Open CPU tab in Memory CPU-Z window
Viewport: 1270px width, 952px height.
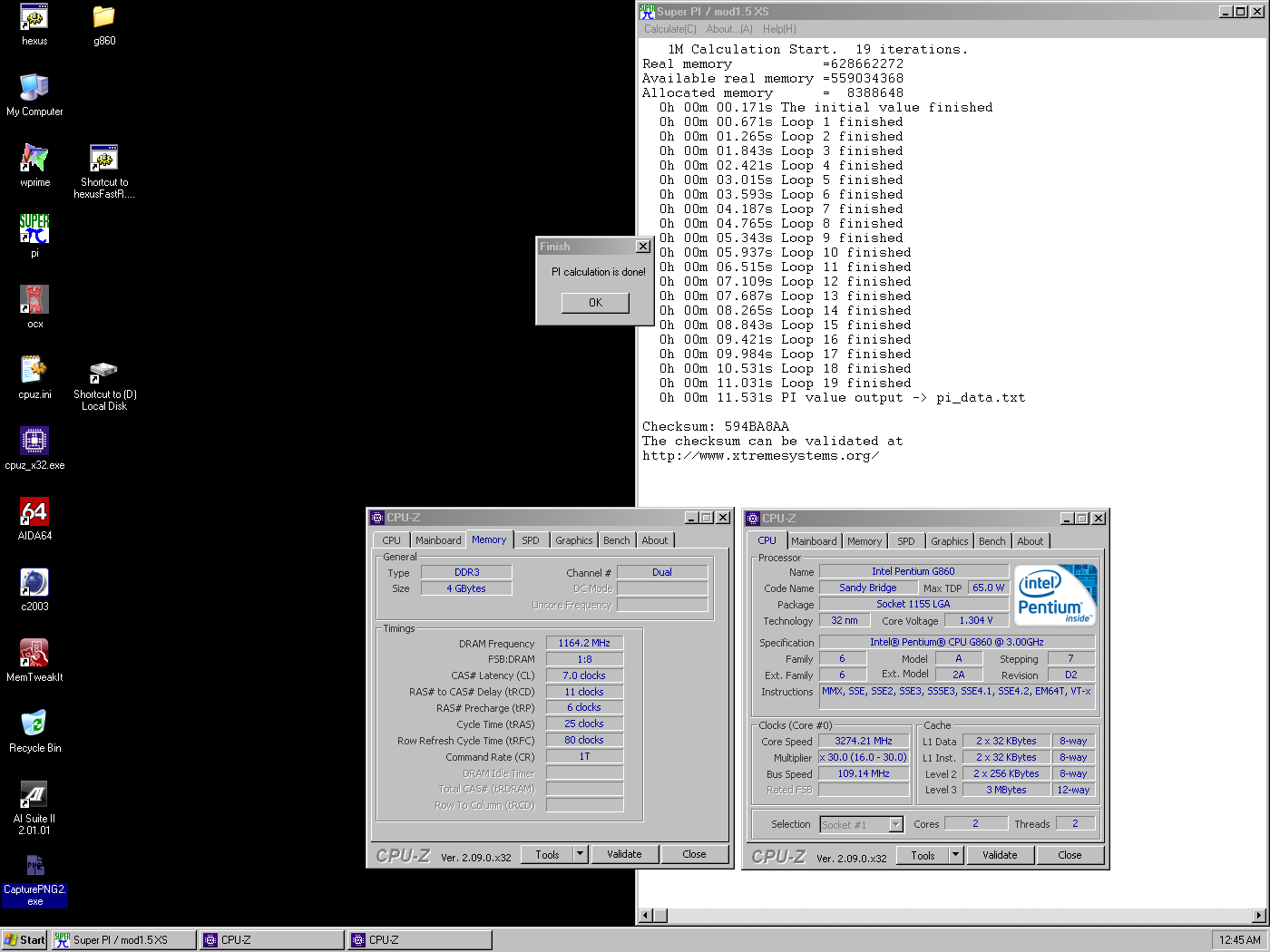point(391,540)
